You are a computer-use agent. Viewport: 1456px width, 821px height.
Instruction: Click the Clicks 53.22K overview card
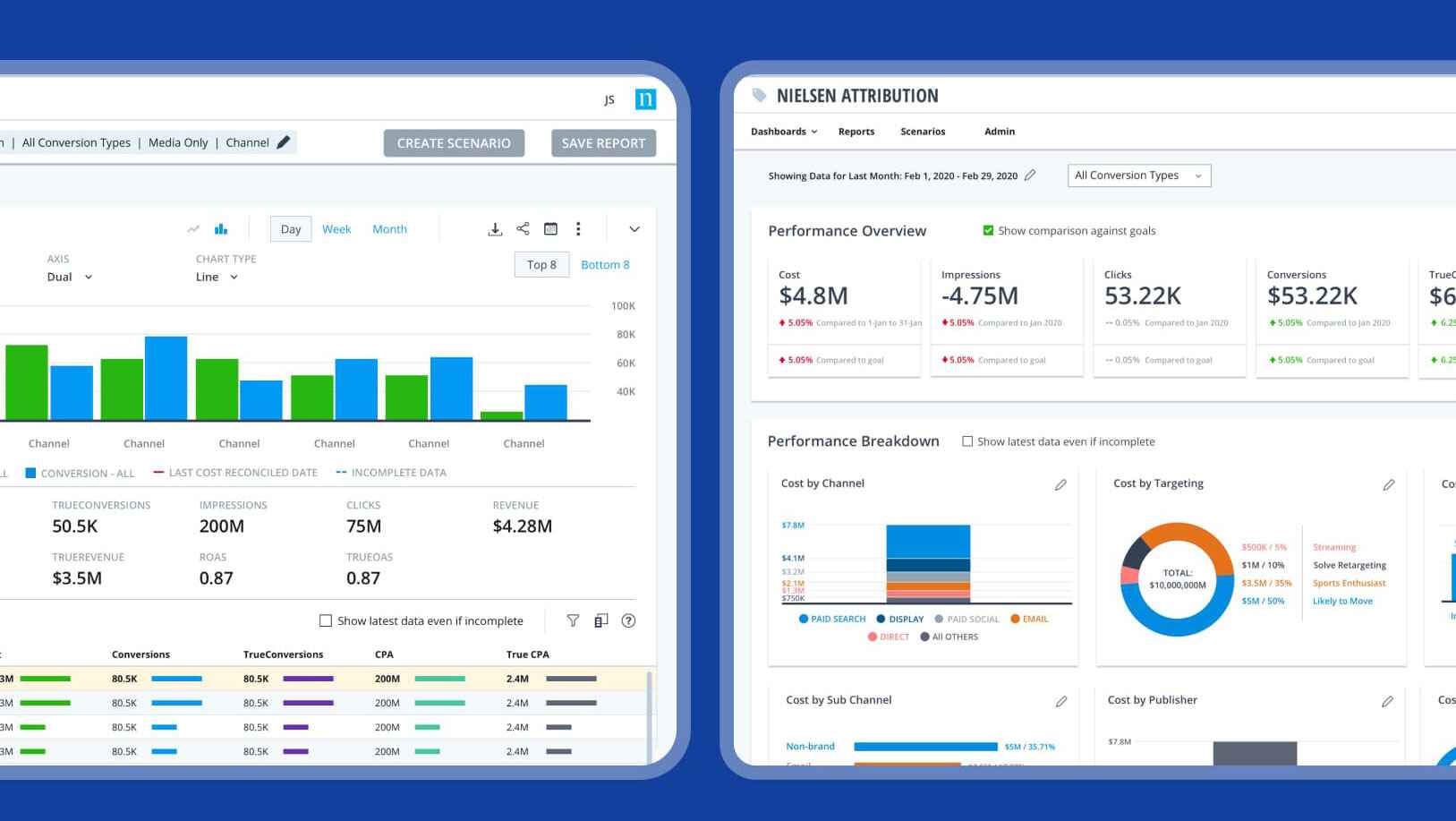[x=1170, y=317]
